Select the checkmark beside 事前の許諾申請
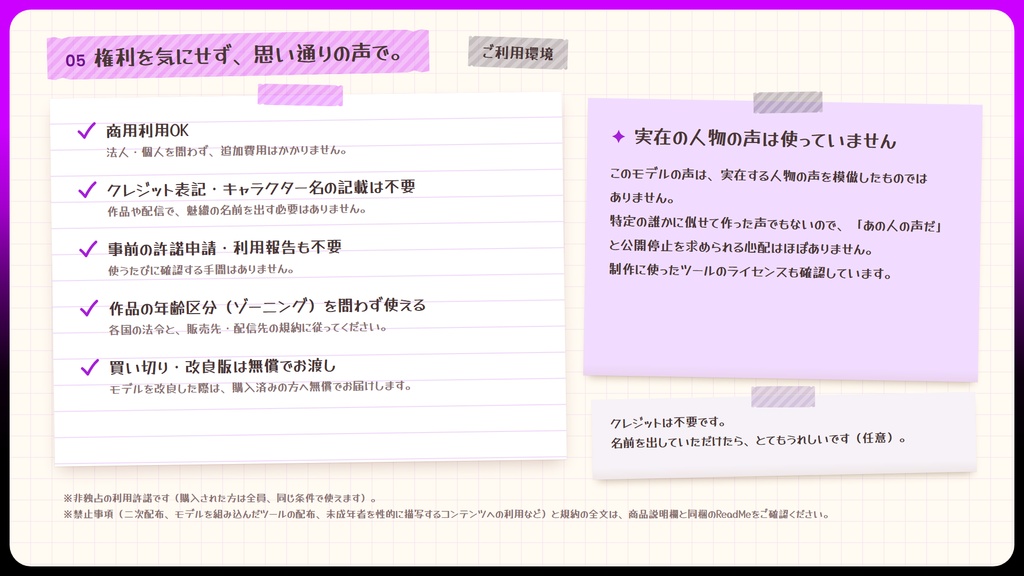The width and height of the screenshot is (1024, 576). pos(88,249)
